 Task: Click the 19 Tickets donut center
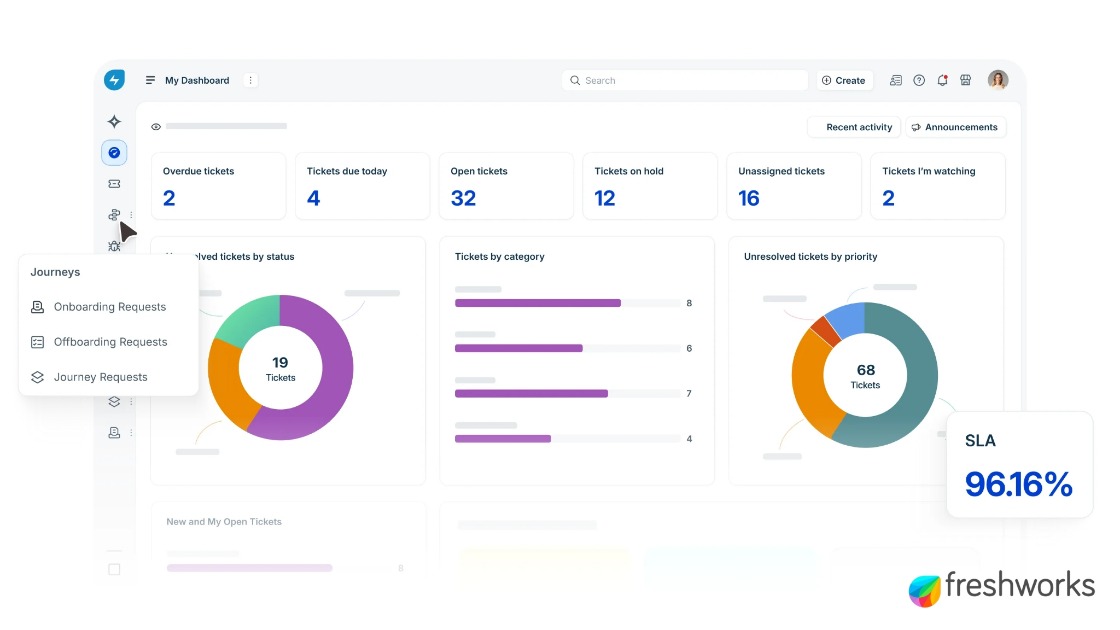click(x=280, y=369)
